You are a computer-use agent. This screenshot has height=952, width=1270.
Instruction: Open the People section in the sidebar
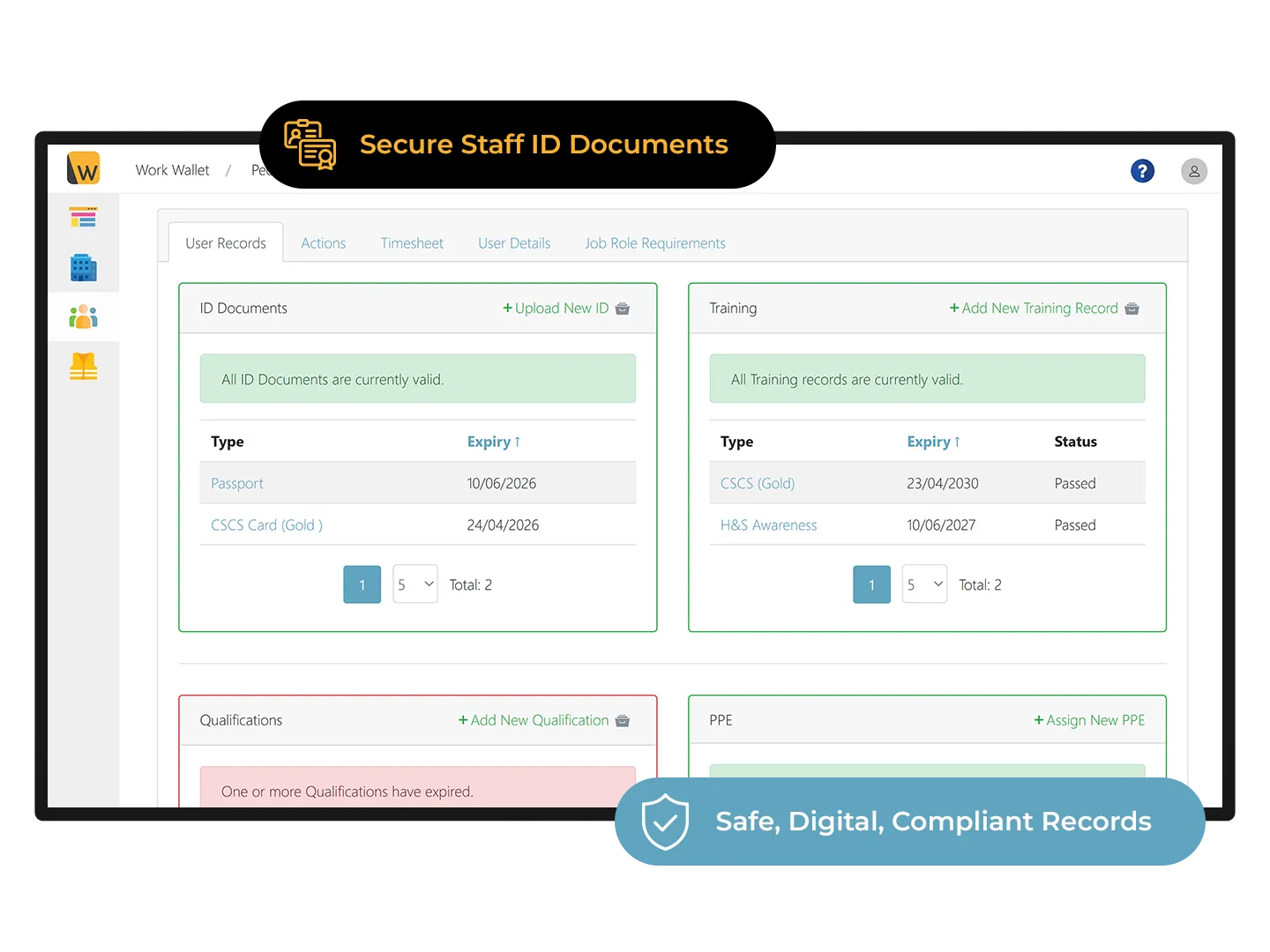(83, 316)
